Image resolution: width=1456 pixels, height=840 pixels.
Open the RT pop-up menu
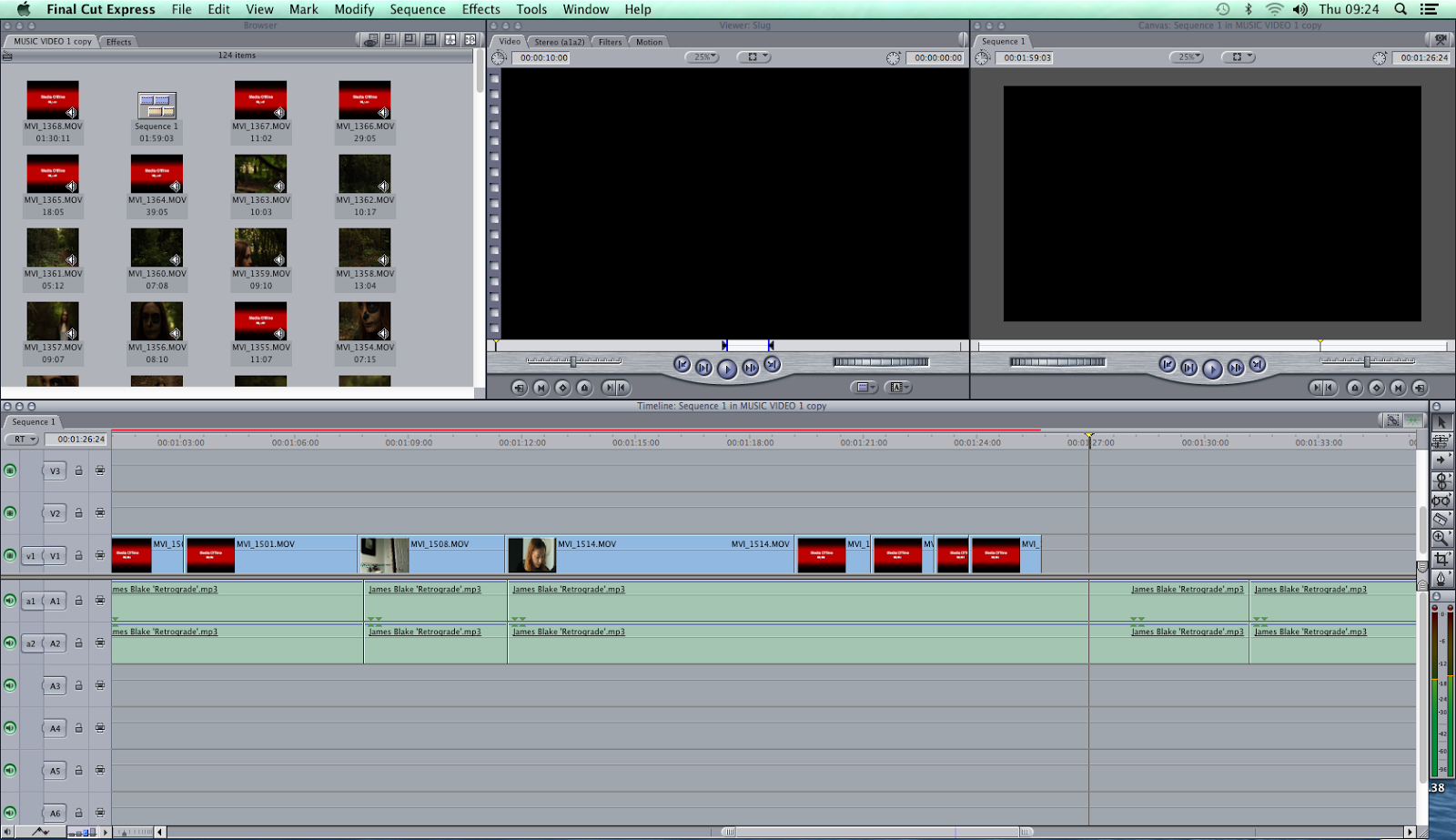(22, 440)
